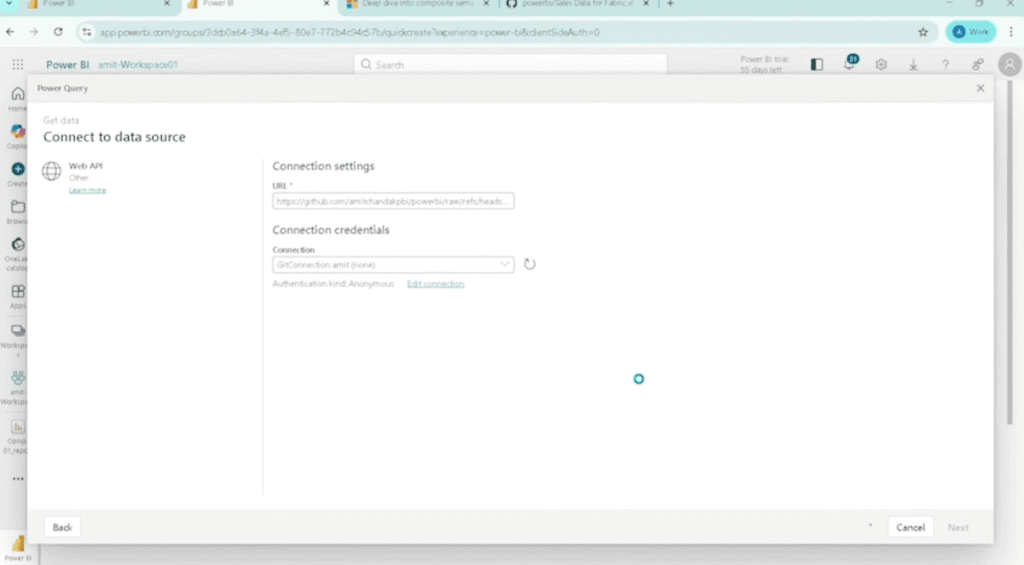Image resolution: width=1024 pixels, height=565 pixels.
Task: Click the Next button
Action: coord(958,527)
